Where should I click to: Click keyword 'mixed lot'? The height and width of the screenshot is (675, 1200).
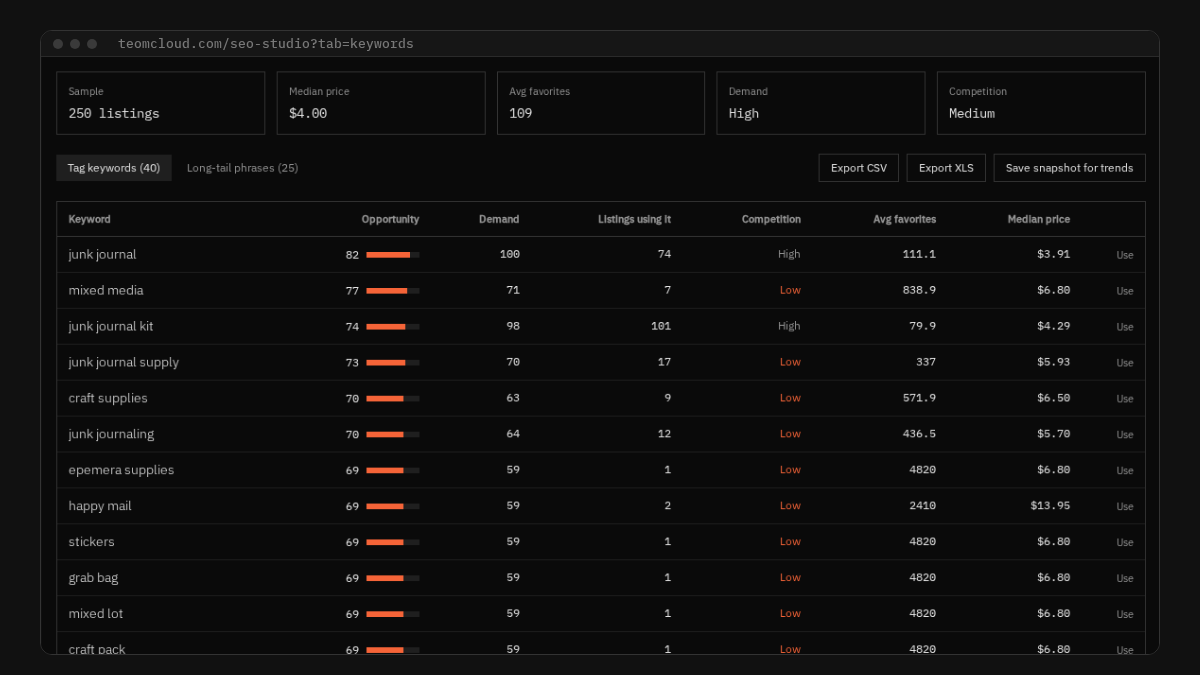[96, 615]
